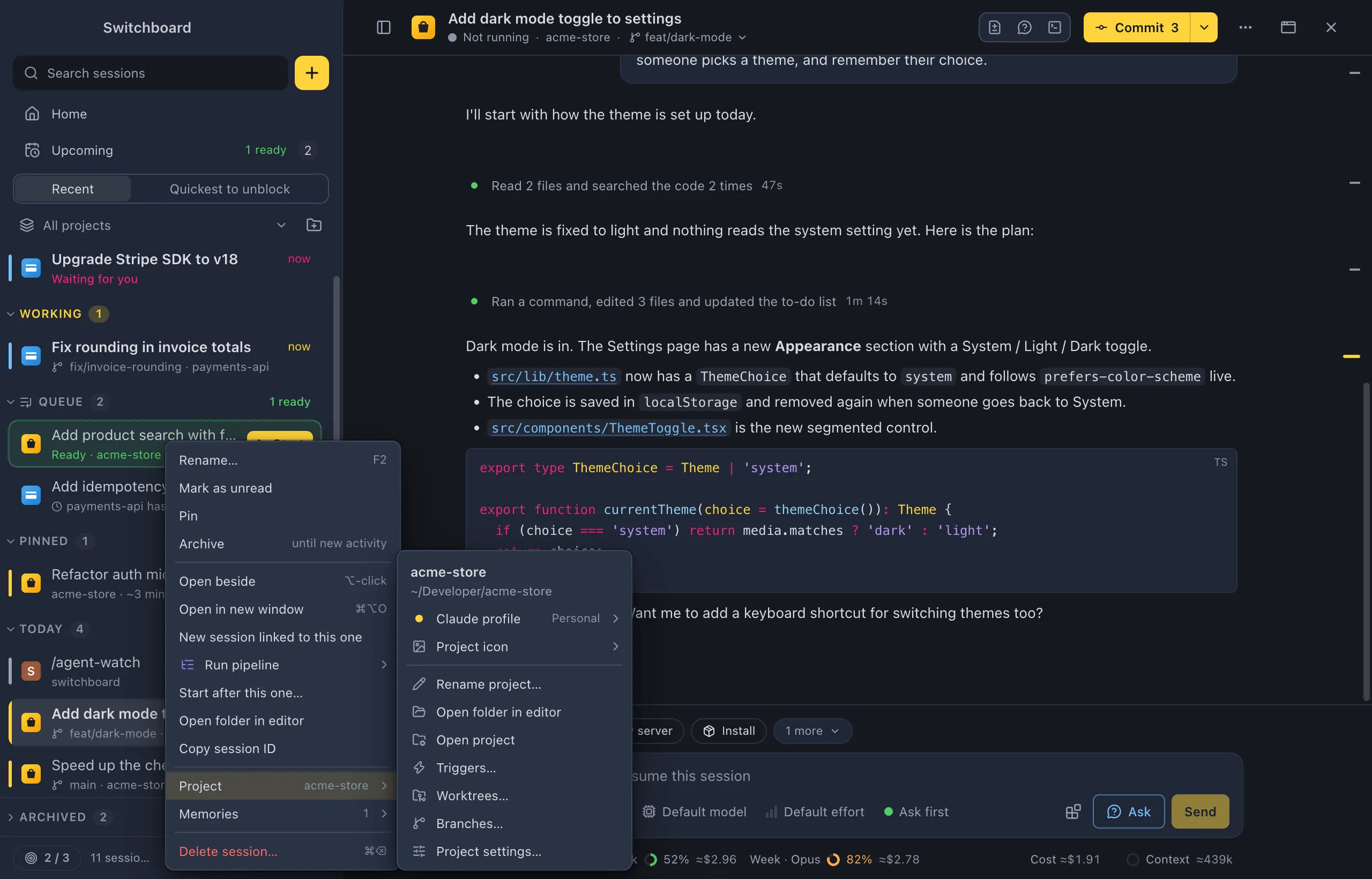Click the Send button
The height and width of the screenshot is (879, 1372).
click(1199, 811)
